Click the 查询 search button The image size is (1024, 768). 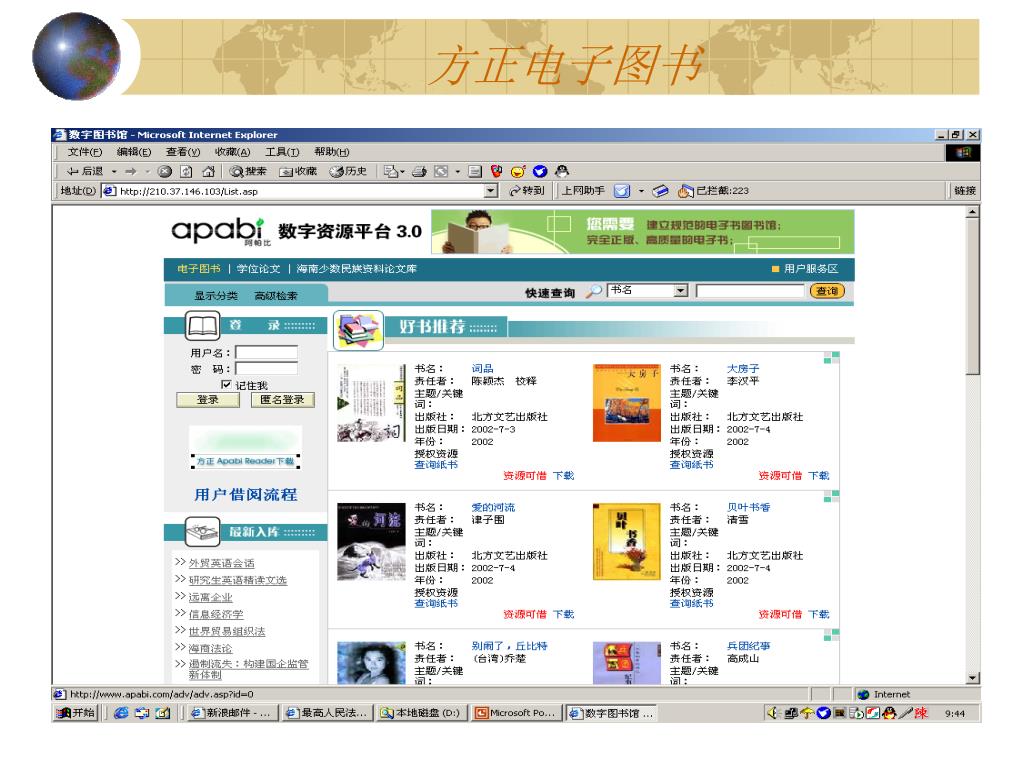[x=827, y=291]
